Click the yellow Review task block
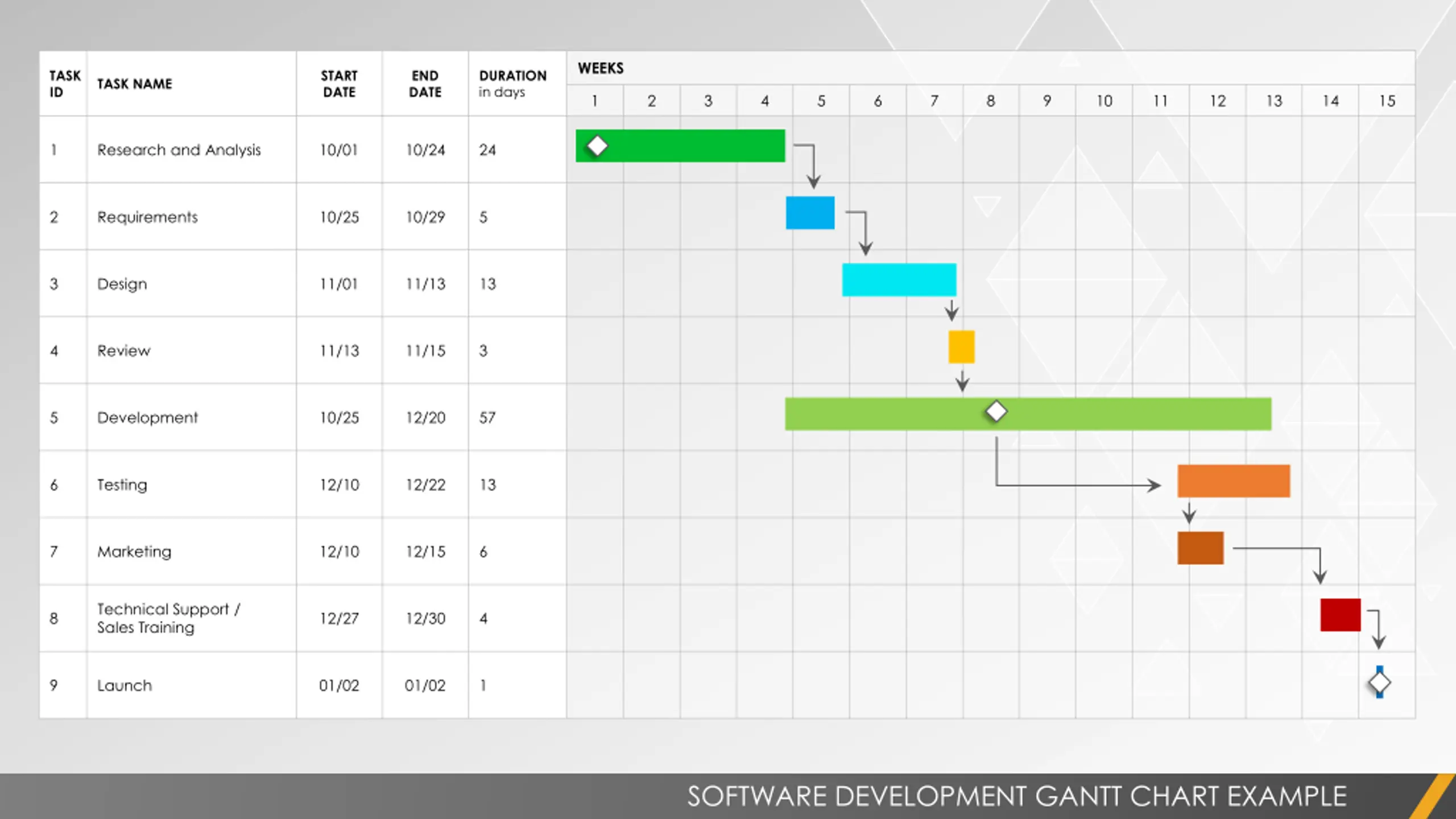 [x=961, y=347]
